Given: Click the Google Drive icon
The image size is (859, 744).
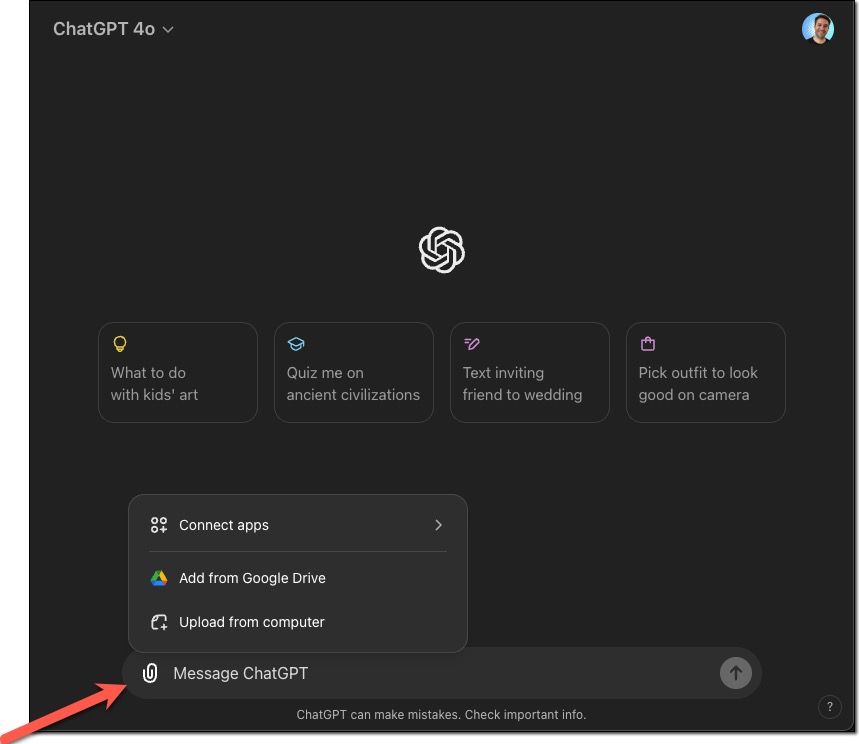Looking at the screenshot, I should pyautogui.click(x=159, y=578).
